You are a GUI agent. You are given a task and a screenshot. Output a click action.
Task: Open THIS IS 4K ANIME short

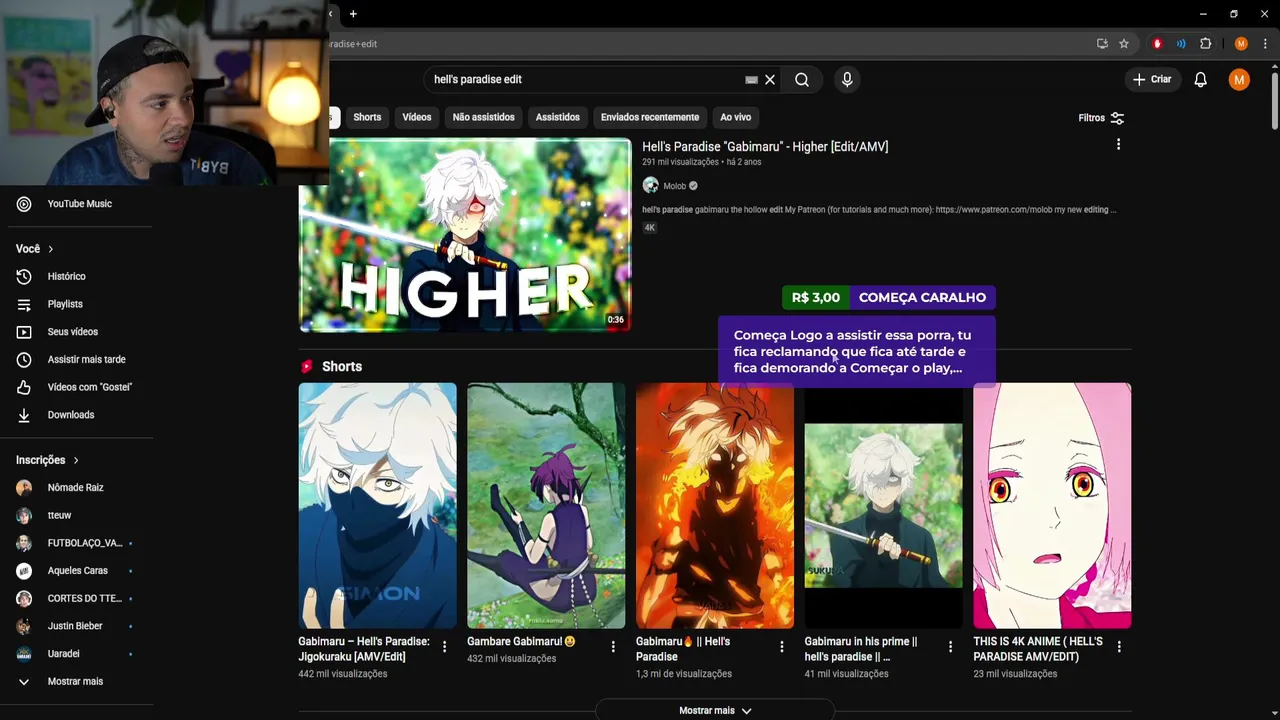tap(1052, 506)
